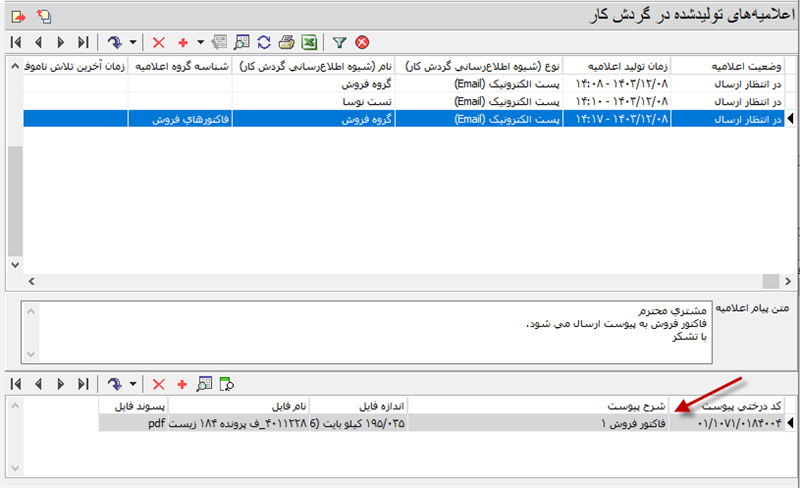
Task: Delete notification using top toolbar red X
Action: pos(158,43)
